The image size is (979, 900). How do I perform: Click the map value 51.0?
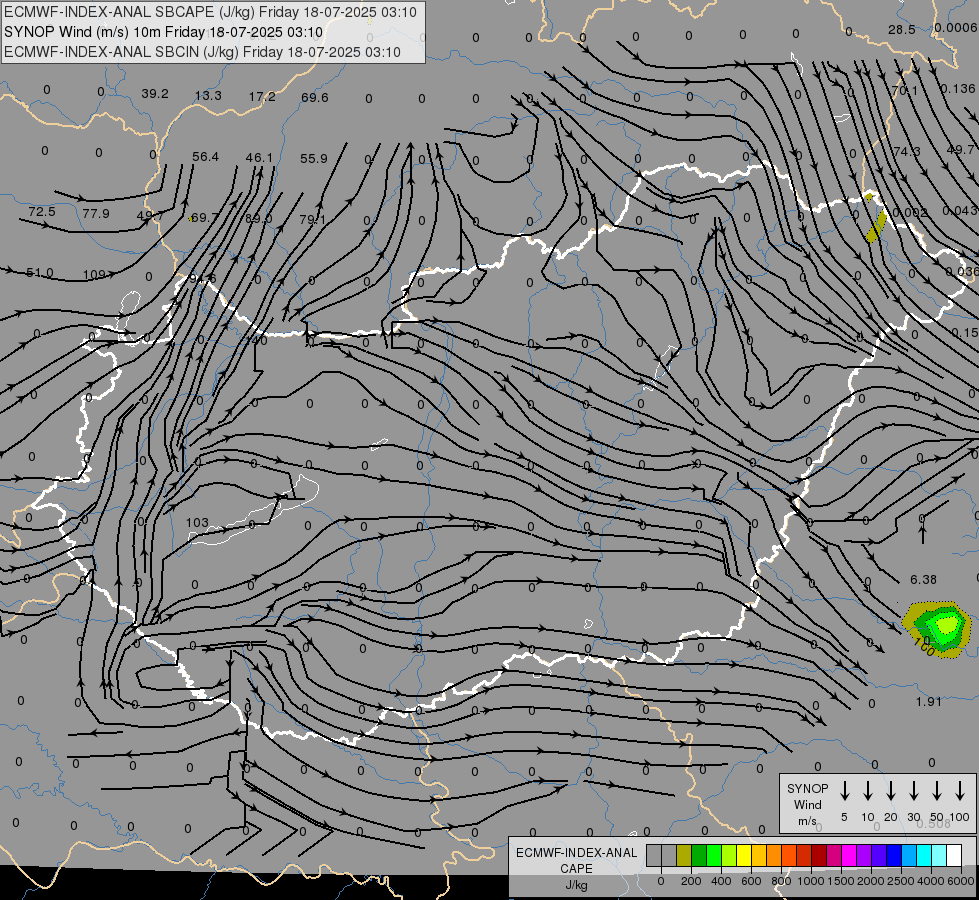[39, 273]
